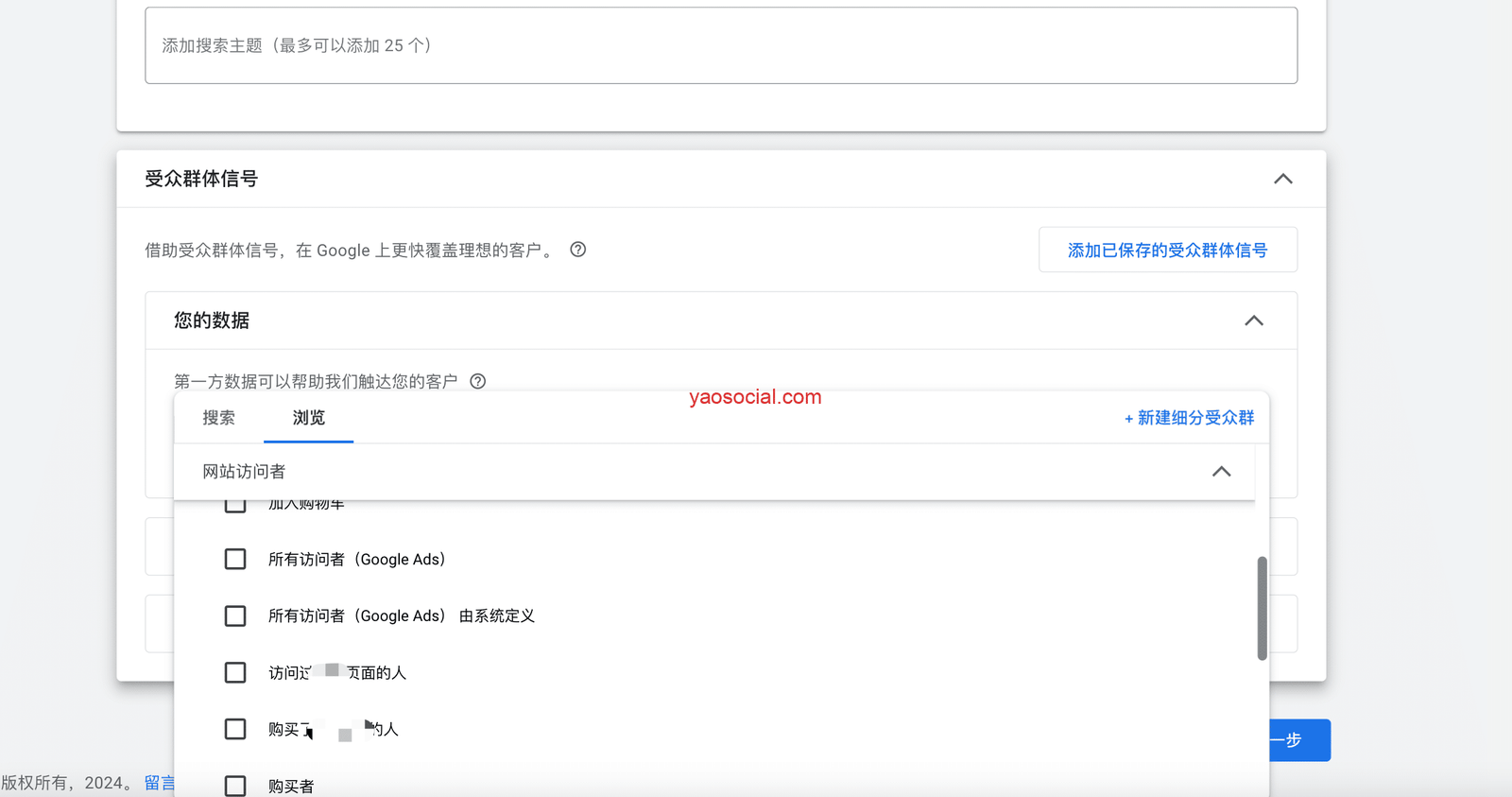Open the 留言 link in footer
The image size is (1512, 797).
click(160, 783)
